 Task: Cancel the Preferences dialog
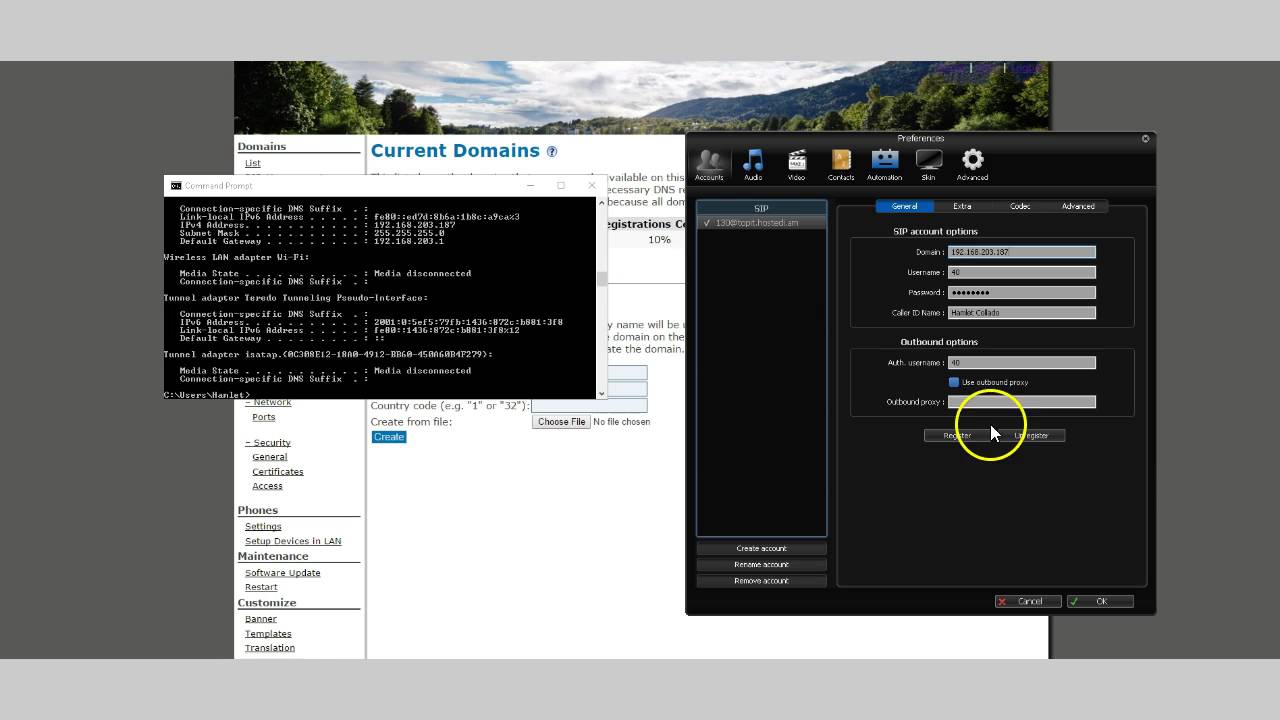tap(1028, 601)
